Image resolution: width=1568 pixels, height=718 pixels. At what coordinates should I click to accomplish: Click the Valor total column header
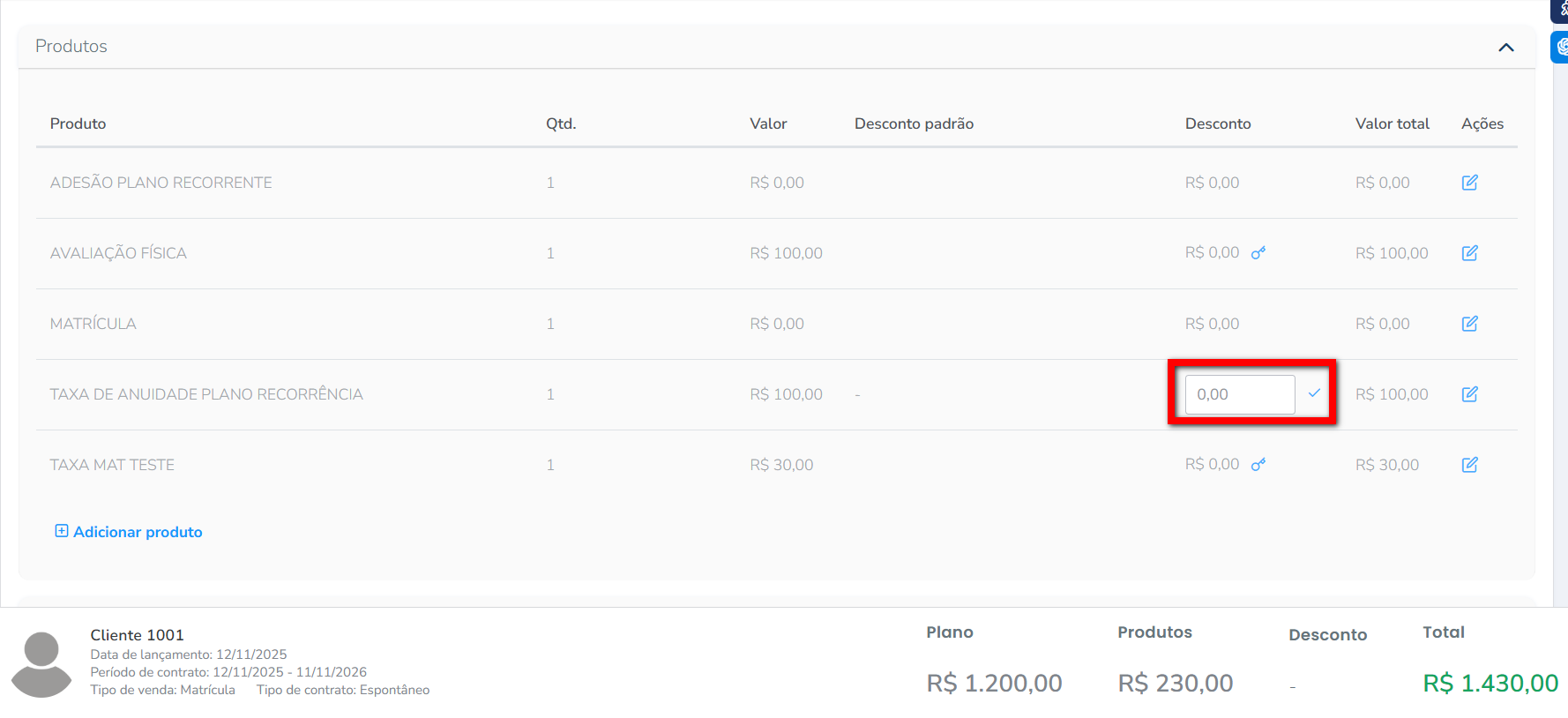[1392, 123]
